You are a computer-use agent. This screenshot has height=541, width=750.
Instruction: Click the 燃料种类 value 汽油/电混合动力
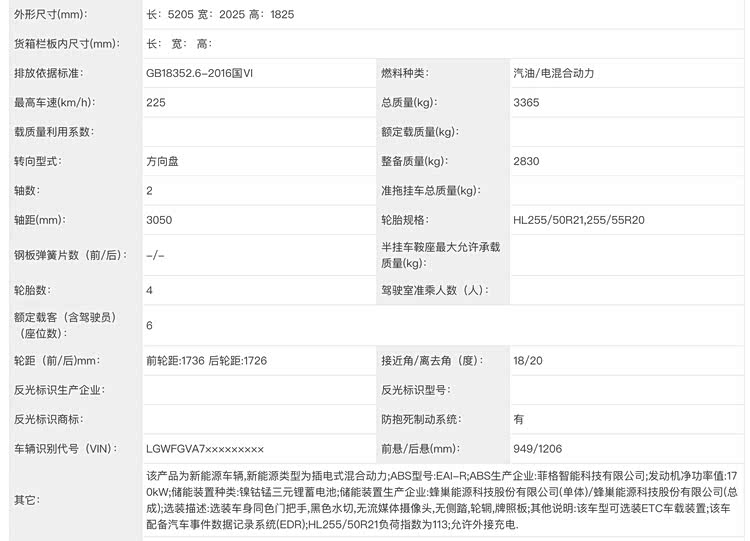point(553,73)
